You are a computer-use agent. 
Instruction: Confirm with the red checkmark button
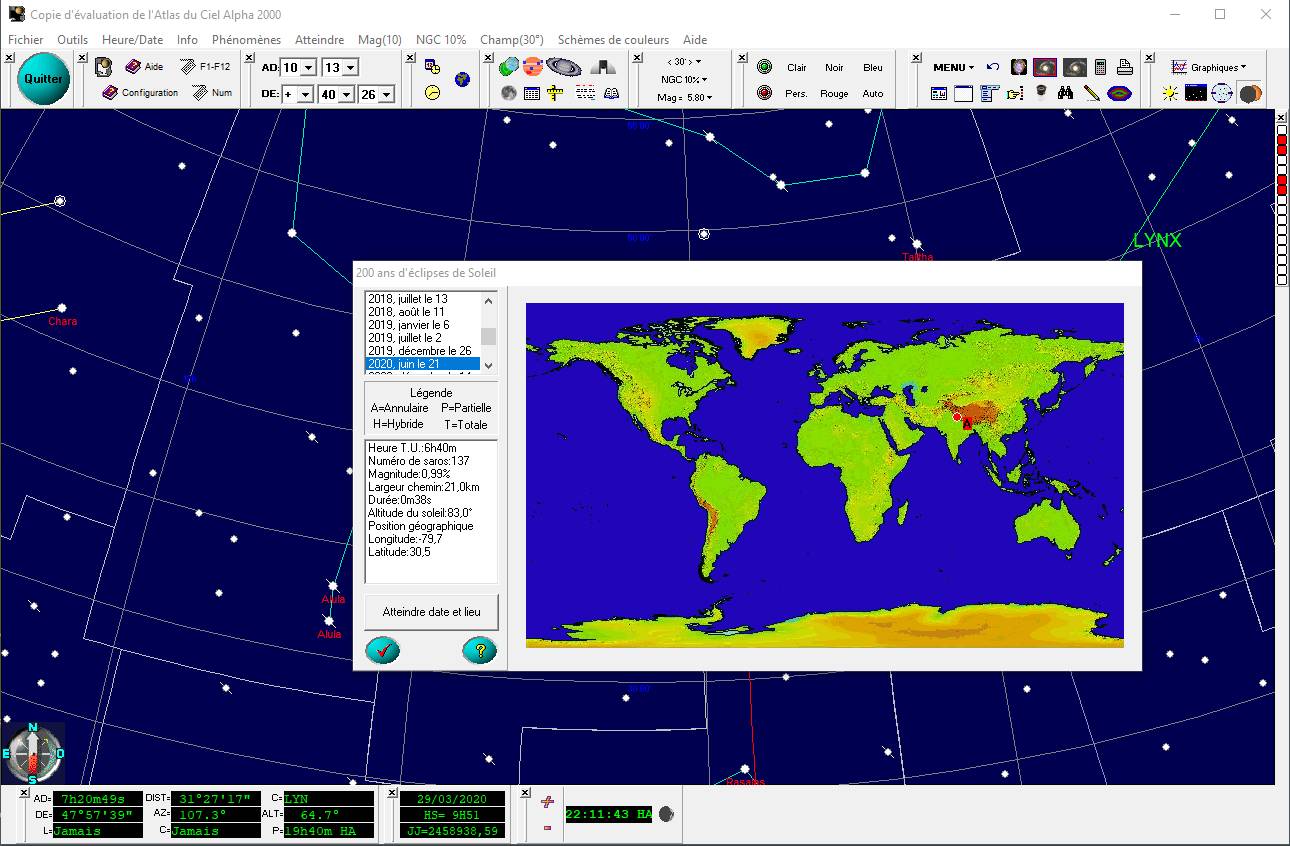[x=382, y=651]
